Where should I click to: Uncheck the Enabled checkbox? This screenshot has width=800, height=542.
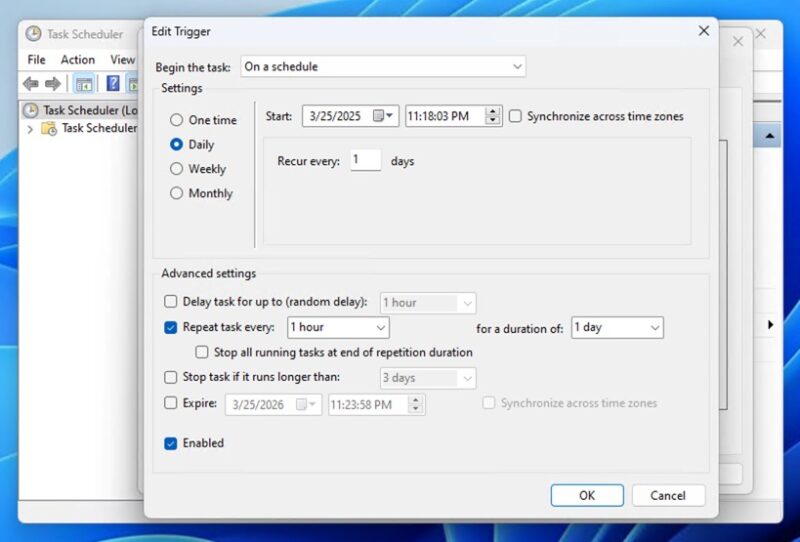point(170,443)
